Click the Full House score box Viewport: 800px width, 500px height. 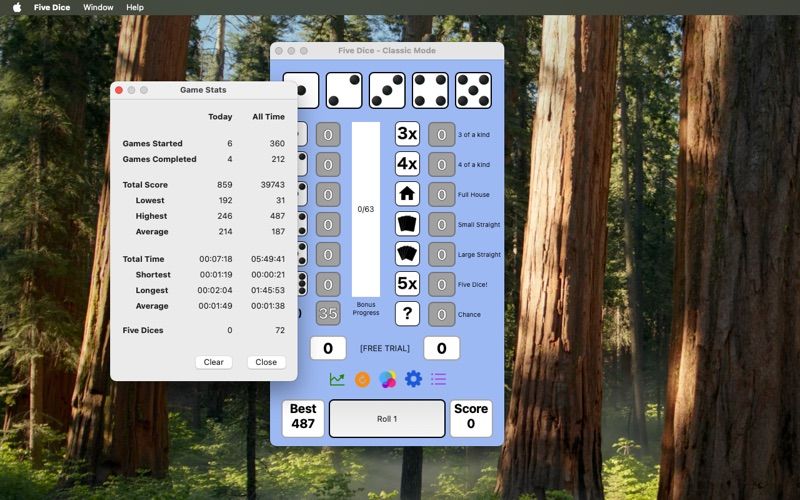pyautogui.click(x=441, y=194)
